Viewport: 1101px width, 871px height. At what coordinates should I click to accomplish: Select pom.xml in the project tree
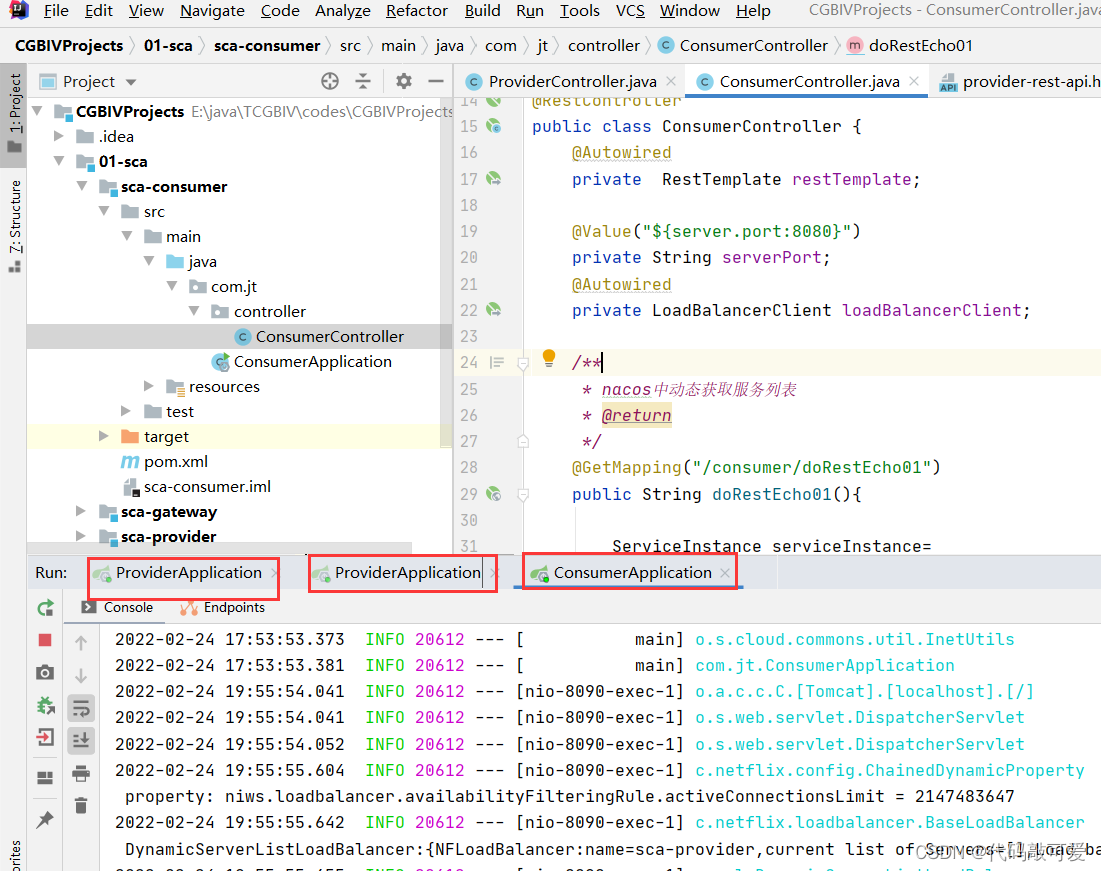(x=176, y=461)
